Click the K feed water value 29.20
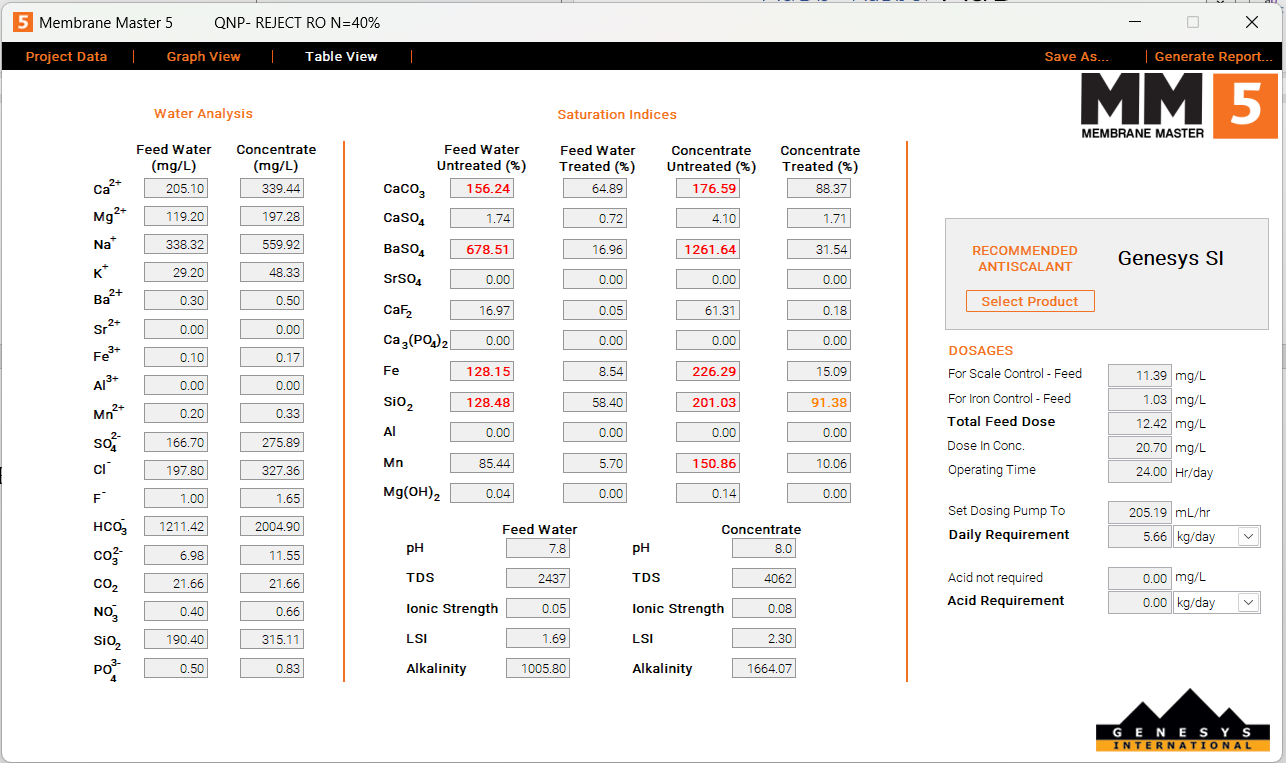Image resolution: width=1286 pixels, height=763 pixels. [176, 272]
